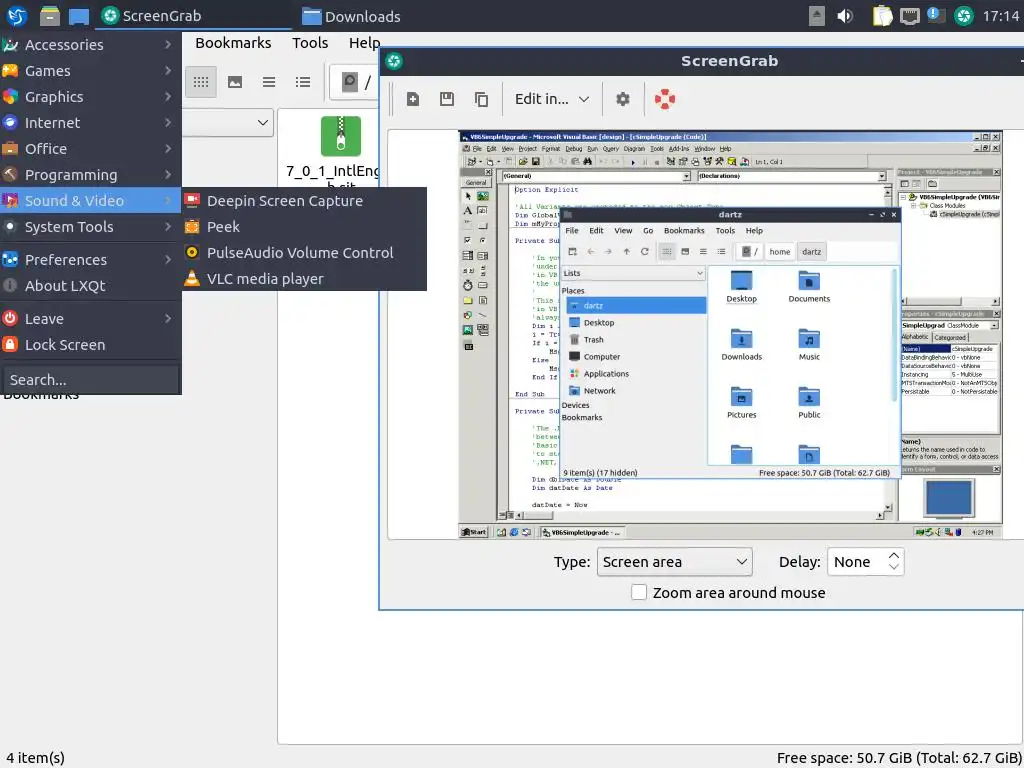
Task: Expand the Programming menu category
Action: coord(90,175)
